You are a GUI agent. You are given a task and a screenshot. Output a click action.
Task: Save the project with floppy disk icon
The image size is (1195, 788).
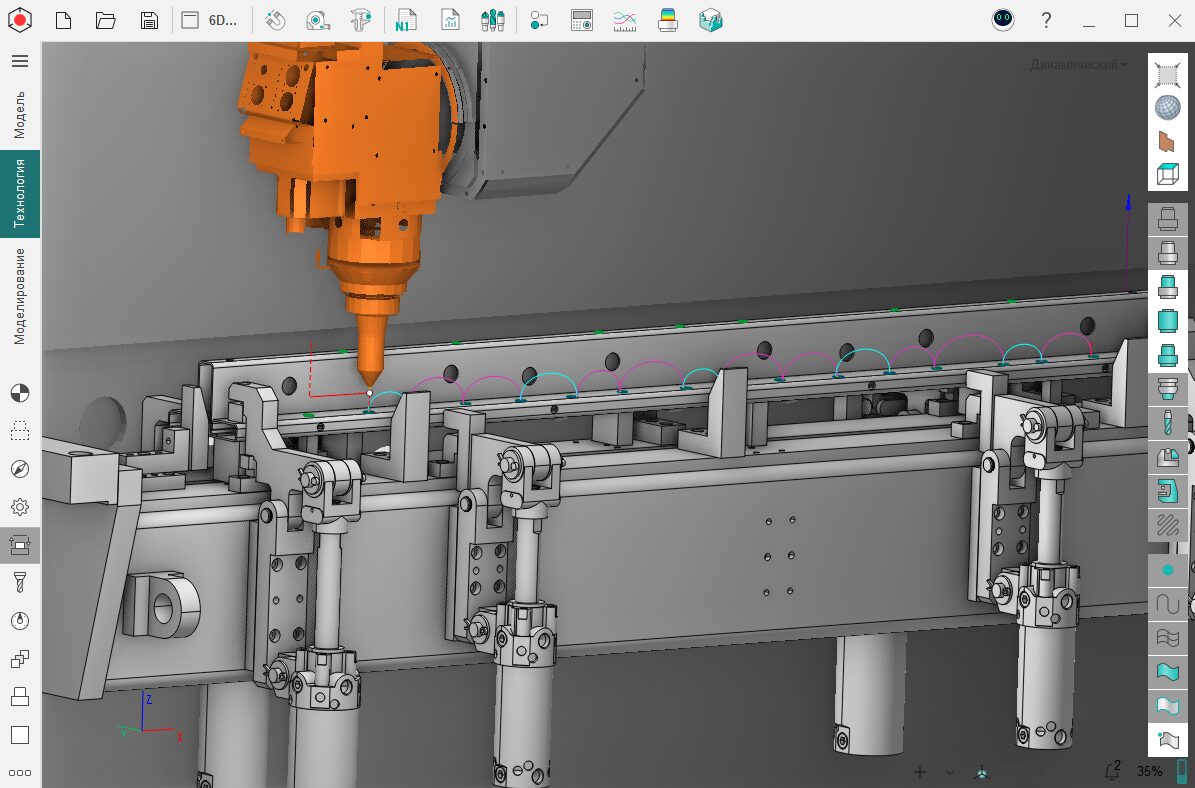[x=149, y=20]
